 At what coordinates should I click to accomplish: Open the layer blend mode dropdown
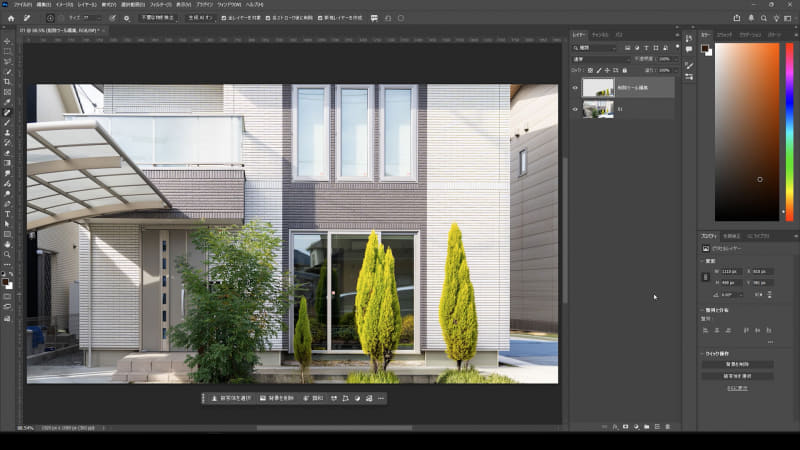point(601,59)
